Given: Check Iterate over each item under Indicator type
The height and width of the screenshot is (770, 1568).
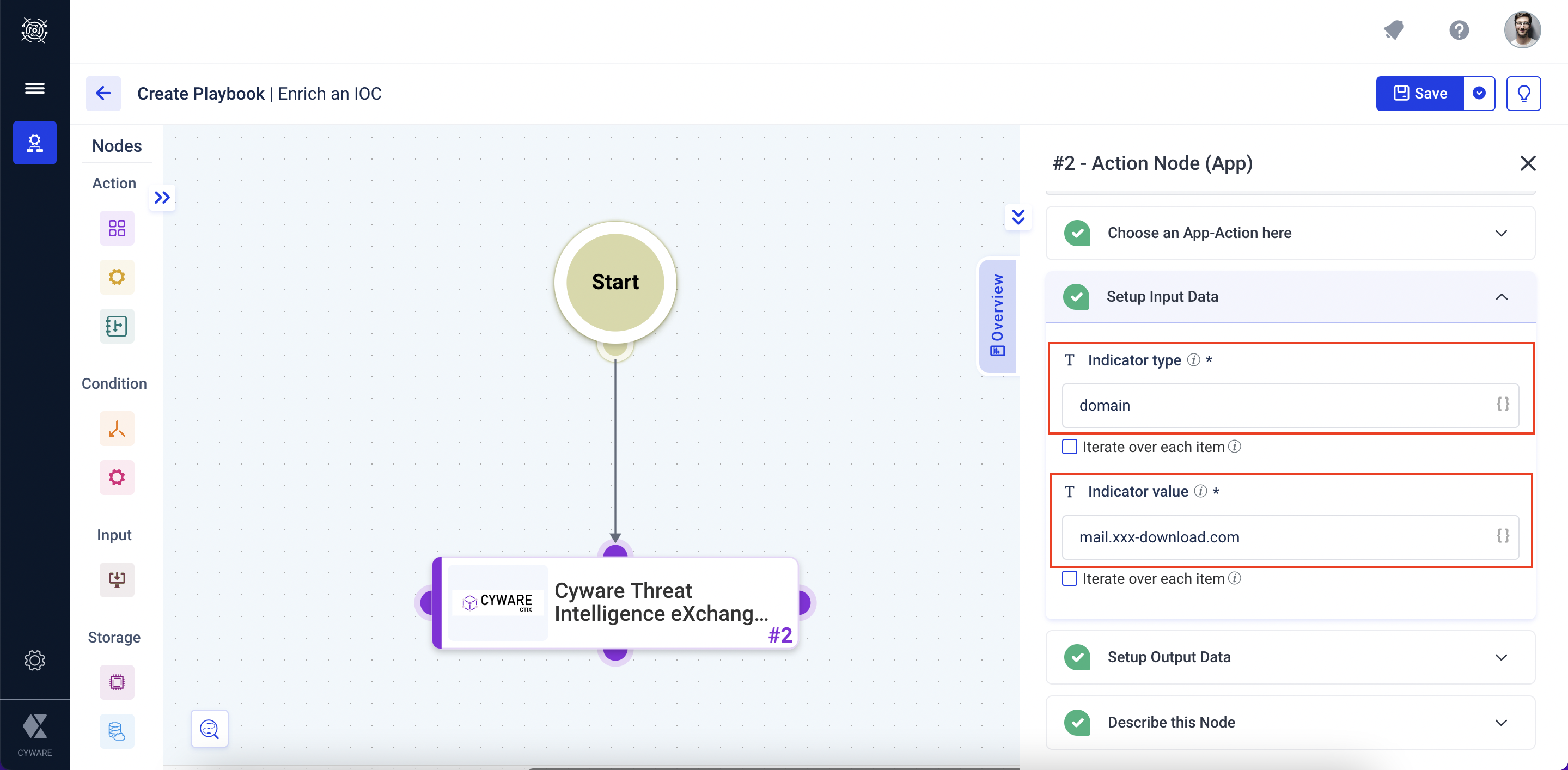Looking at the screenshot, I should point(1070,447).
